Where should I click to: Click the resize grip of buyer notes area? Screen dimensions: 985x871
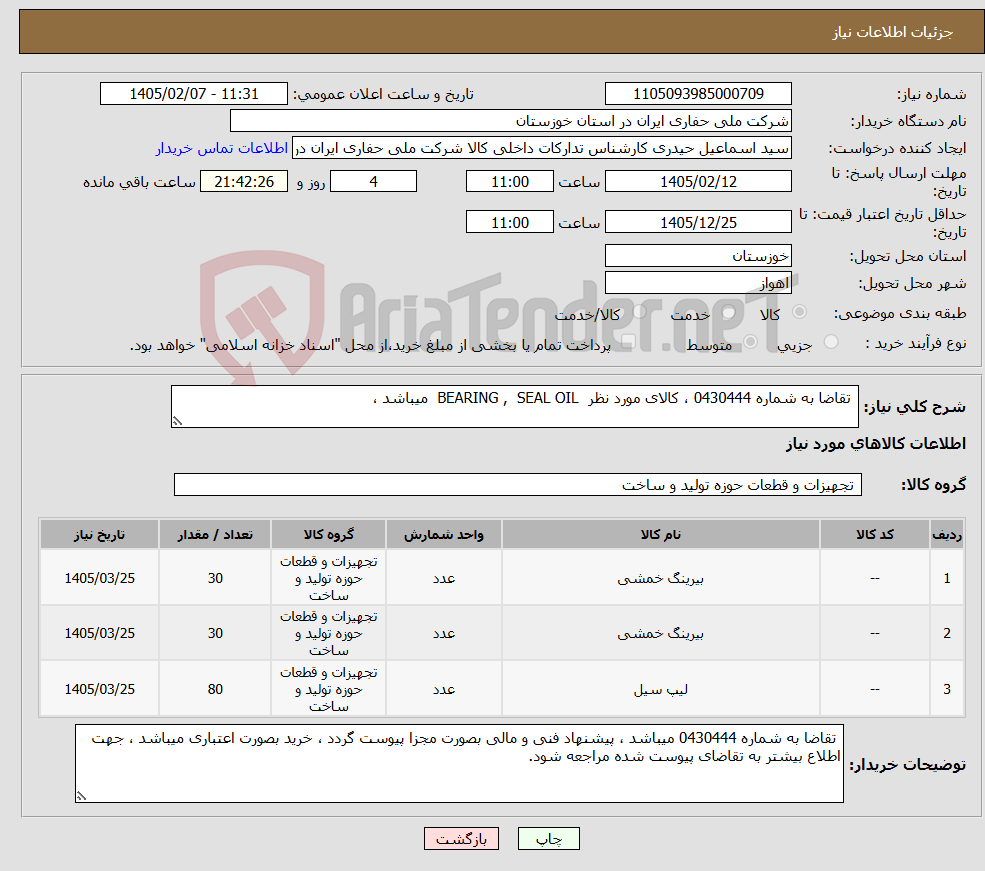tap(81, 796)
